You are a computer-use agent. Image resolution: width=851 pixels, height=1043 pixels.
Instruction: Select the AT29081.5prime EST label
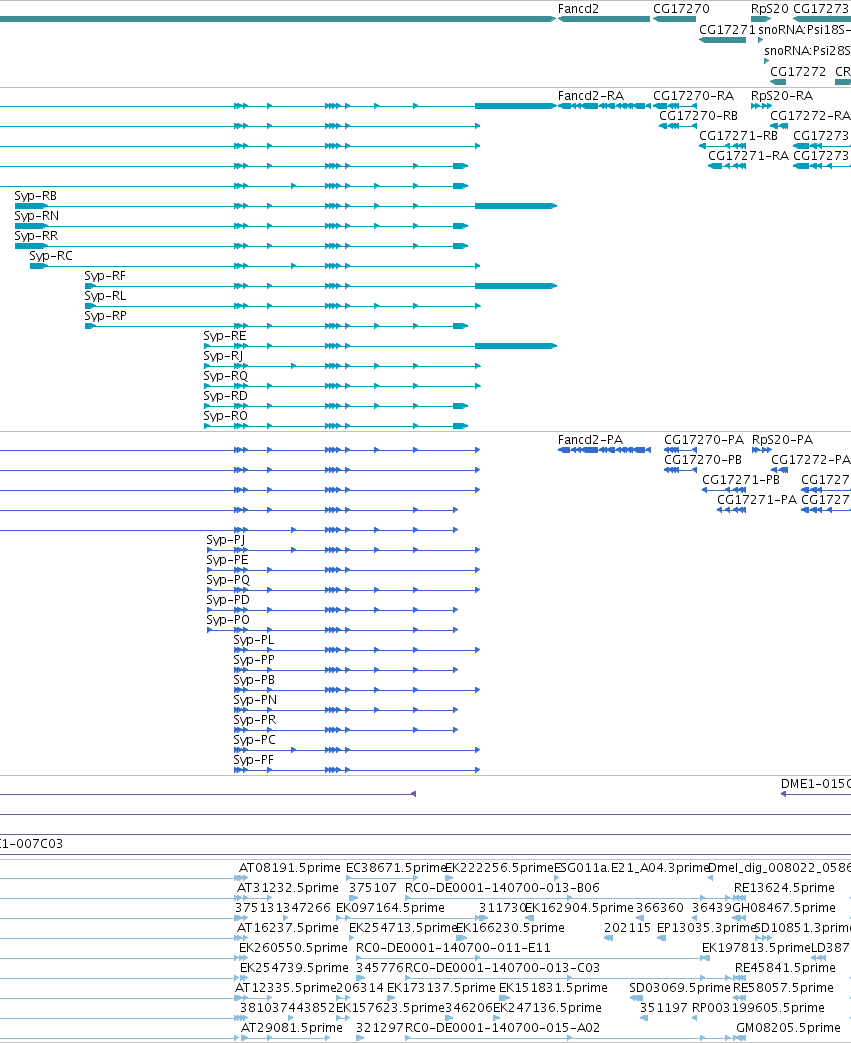click(x=291, y=1028)
